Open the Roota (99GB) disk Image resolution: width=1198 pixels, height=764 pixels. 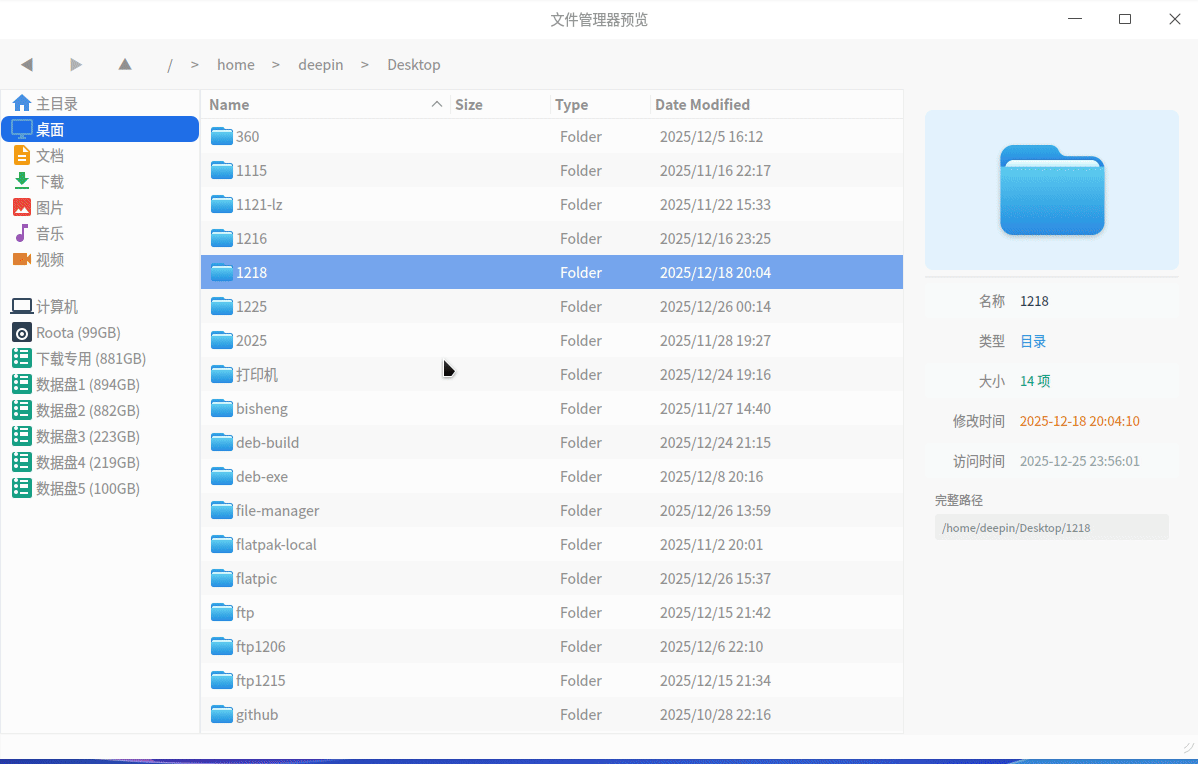click(100, 333)
